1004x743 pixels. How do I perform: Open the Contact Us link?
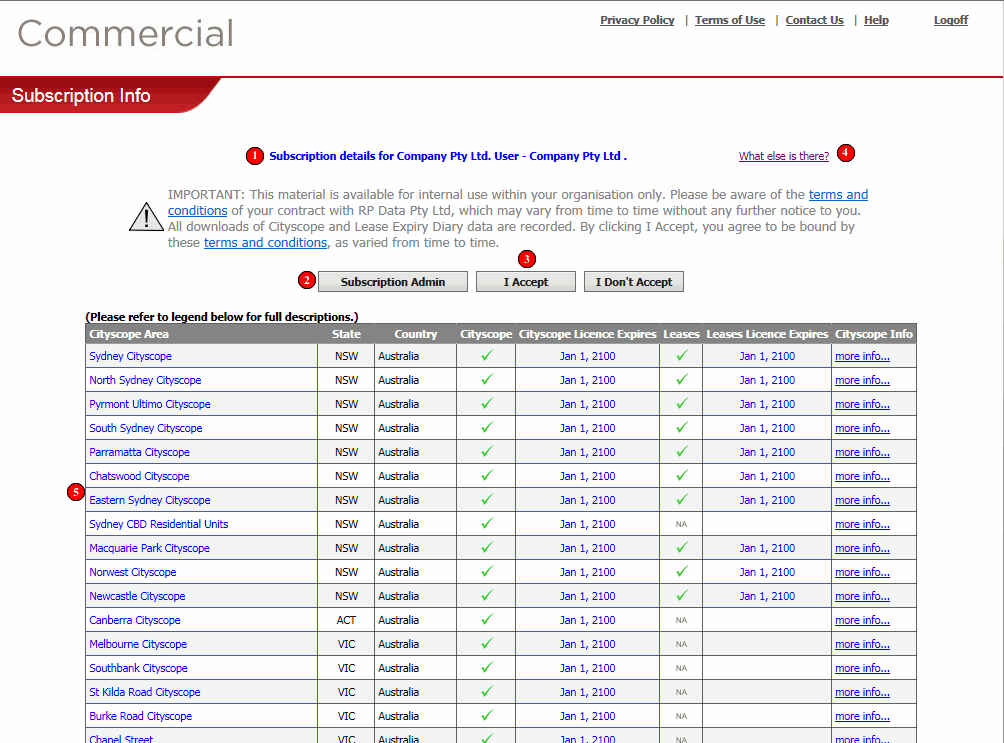pos(814,20)
